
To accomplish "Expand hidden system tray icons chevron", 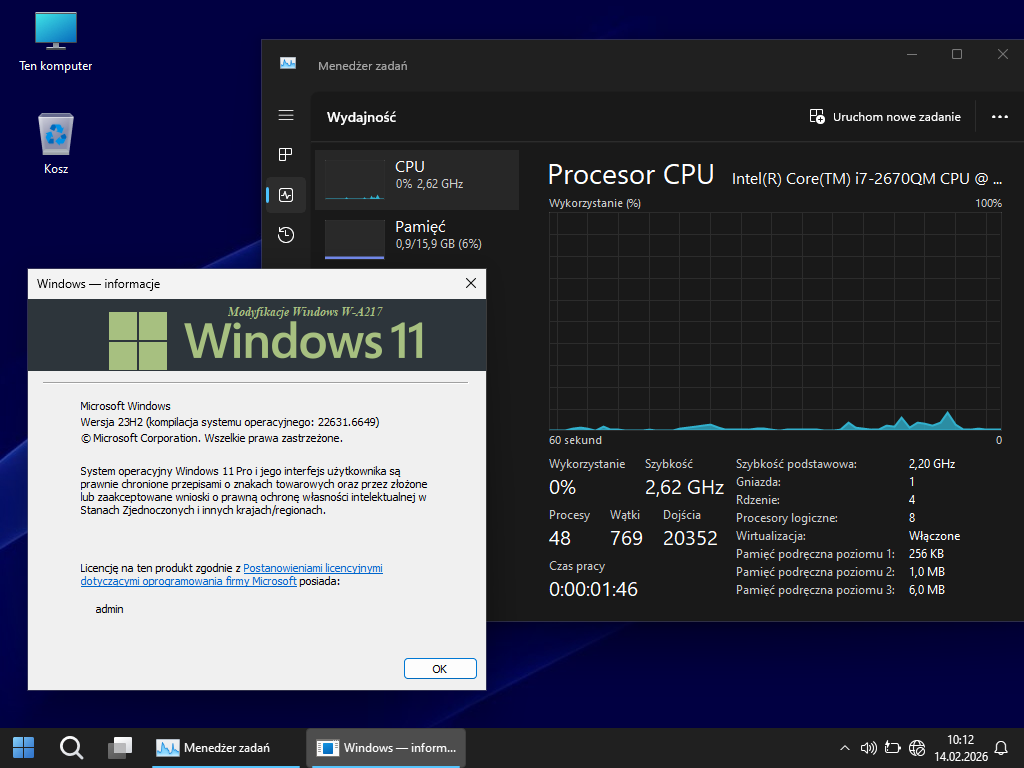I will [845, 748].
